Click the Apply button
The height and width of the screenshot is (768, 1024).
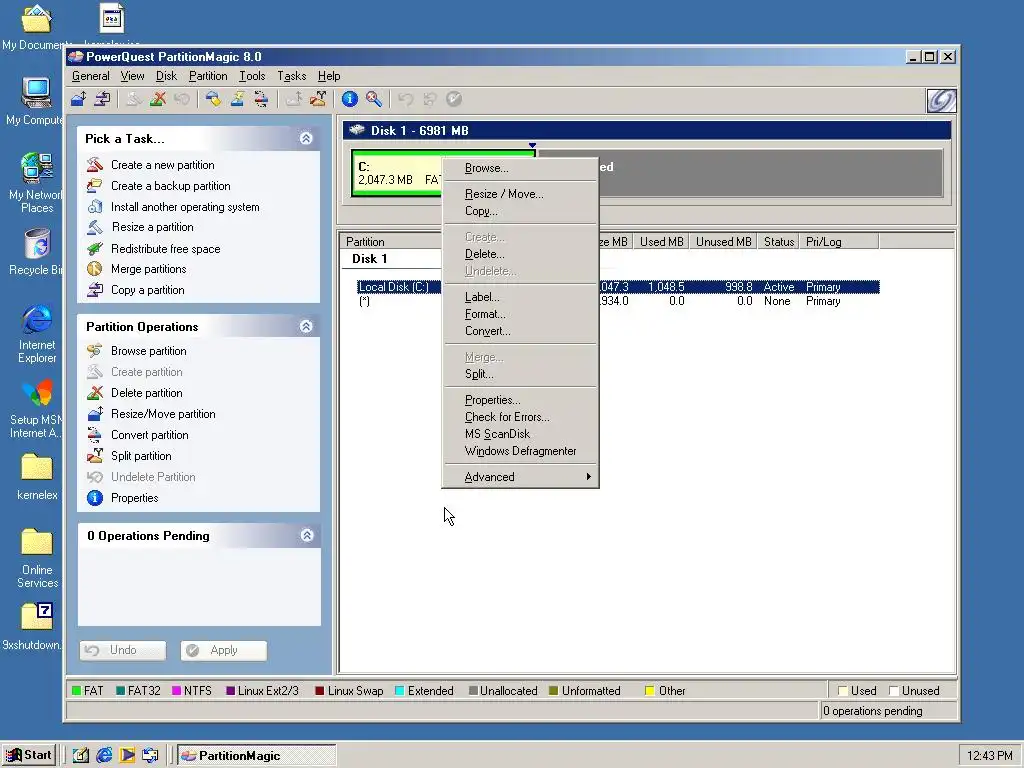(x=223, y=650)
